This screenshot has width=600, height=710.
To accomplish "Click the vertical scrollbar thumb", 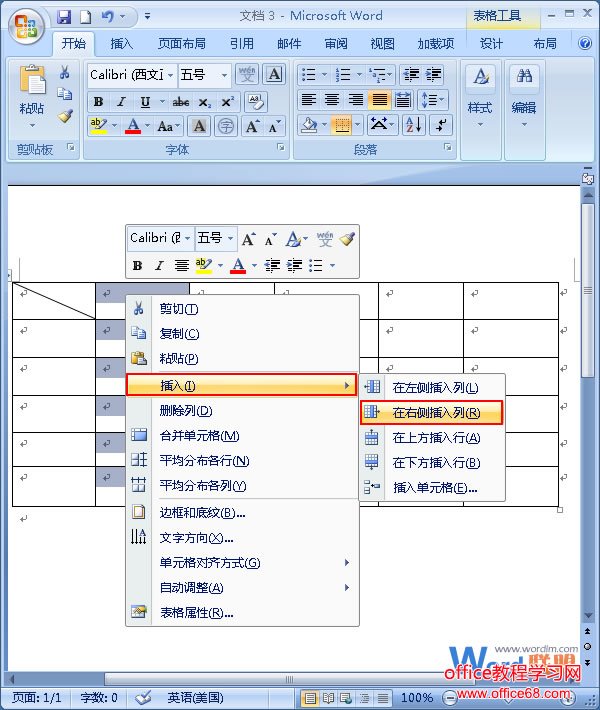I will (588, 290).
